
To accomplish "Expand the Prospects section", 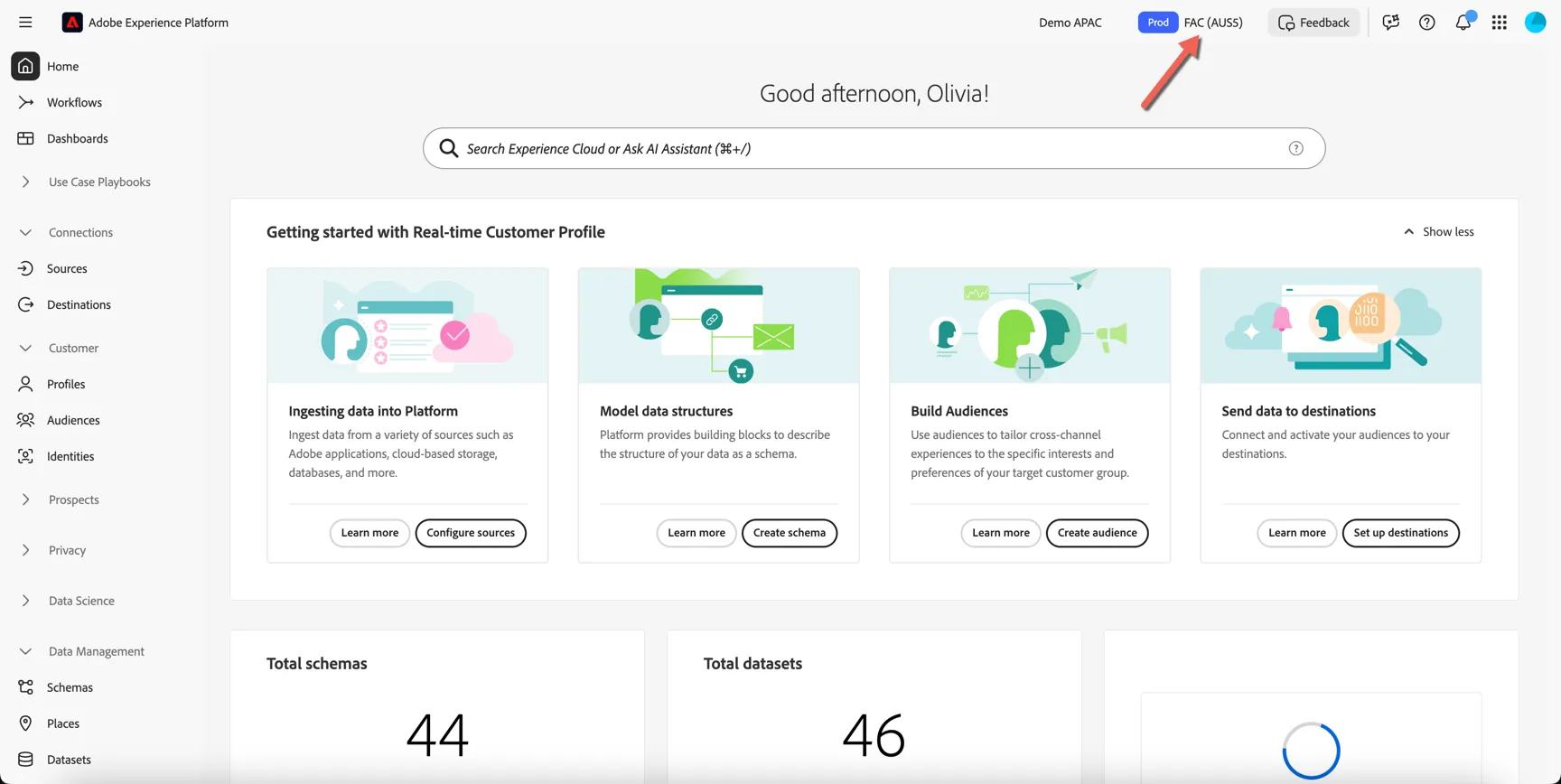I will coord(25,499).
